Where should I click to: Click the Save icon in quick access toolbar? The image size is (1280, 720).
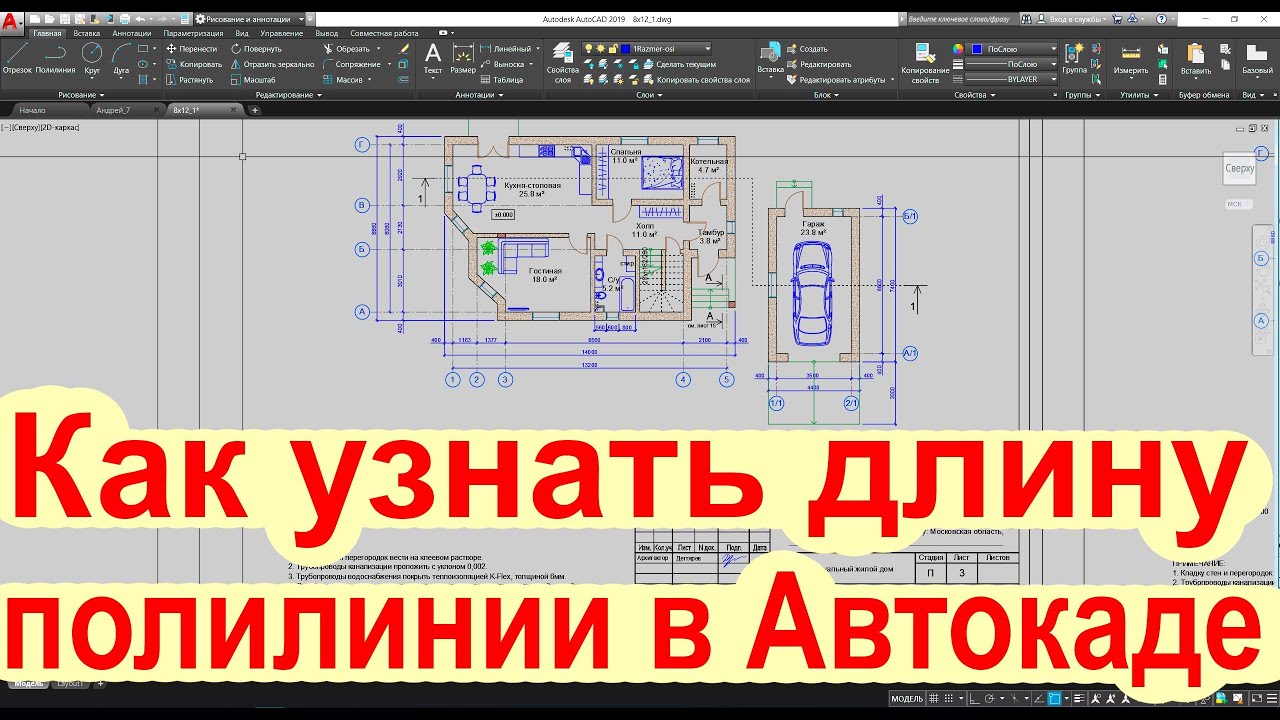point(65,19)
